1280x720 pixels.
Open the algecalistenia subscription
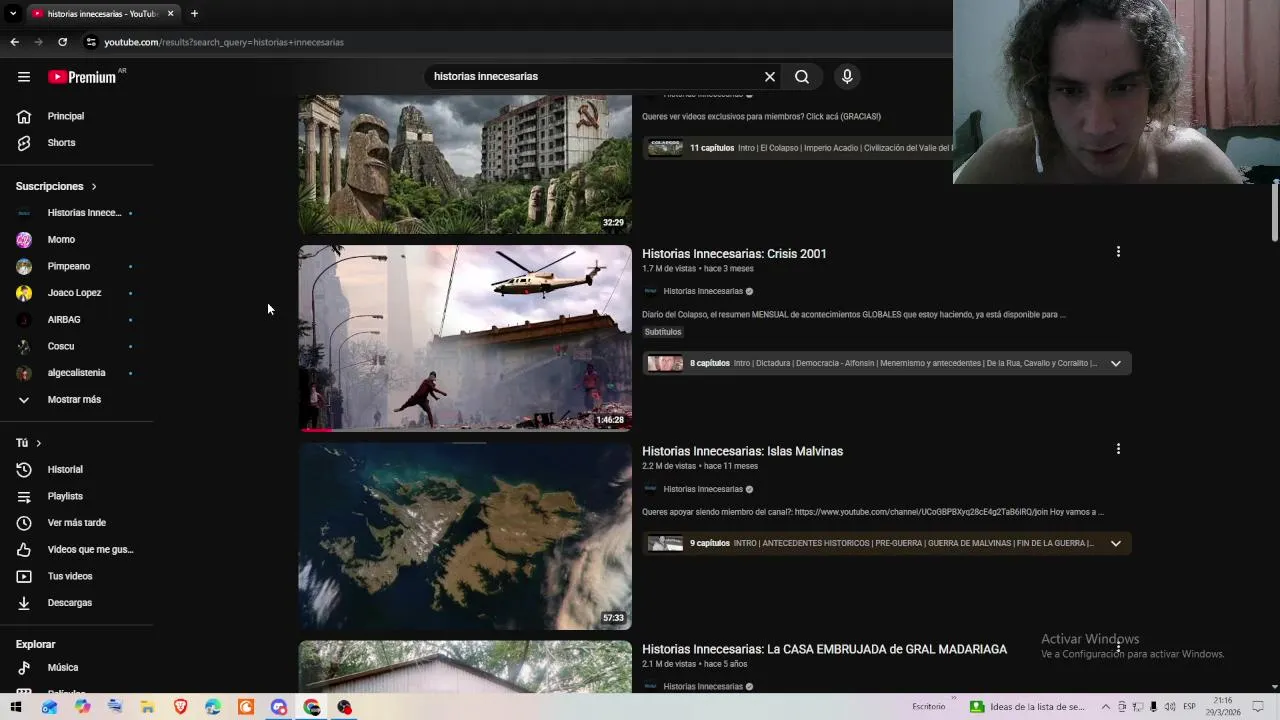[77, 373]
